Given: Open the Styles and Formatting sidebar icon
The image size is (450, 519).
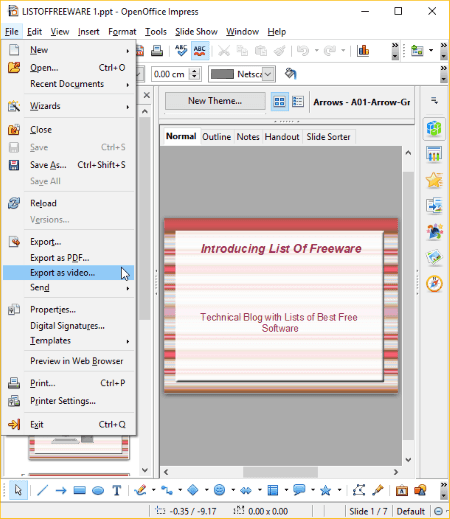Looking at the screenshot, I should (434, 232).
